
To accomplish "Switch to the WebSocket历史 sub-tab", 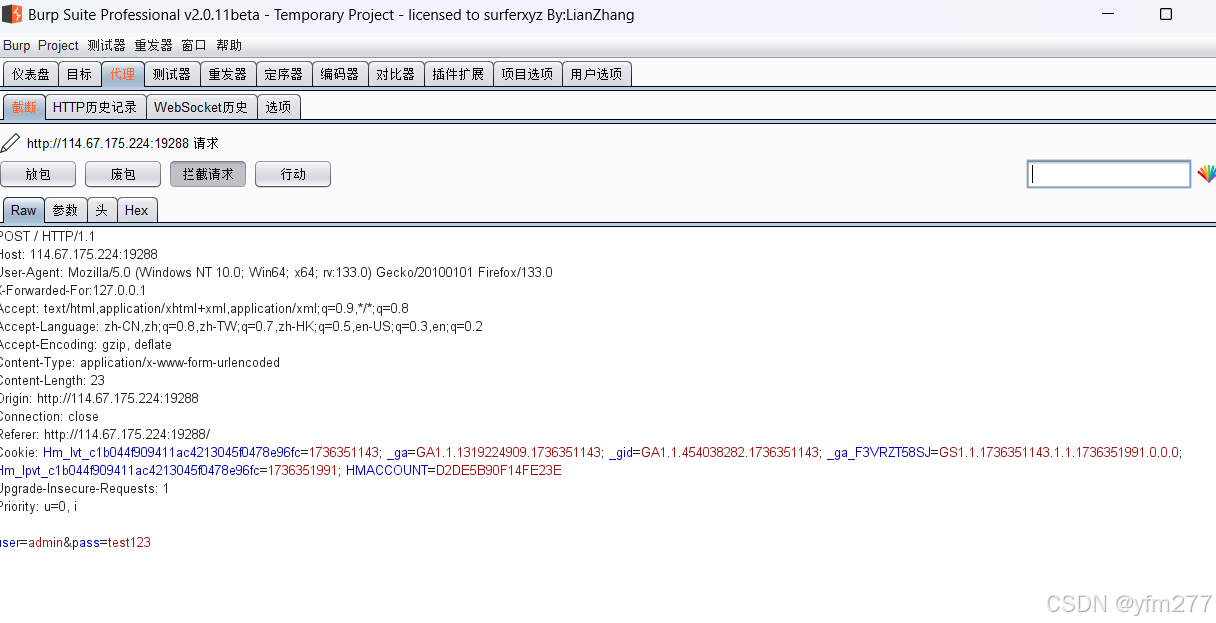I will pos(201,107).
